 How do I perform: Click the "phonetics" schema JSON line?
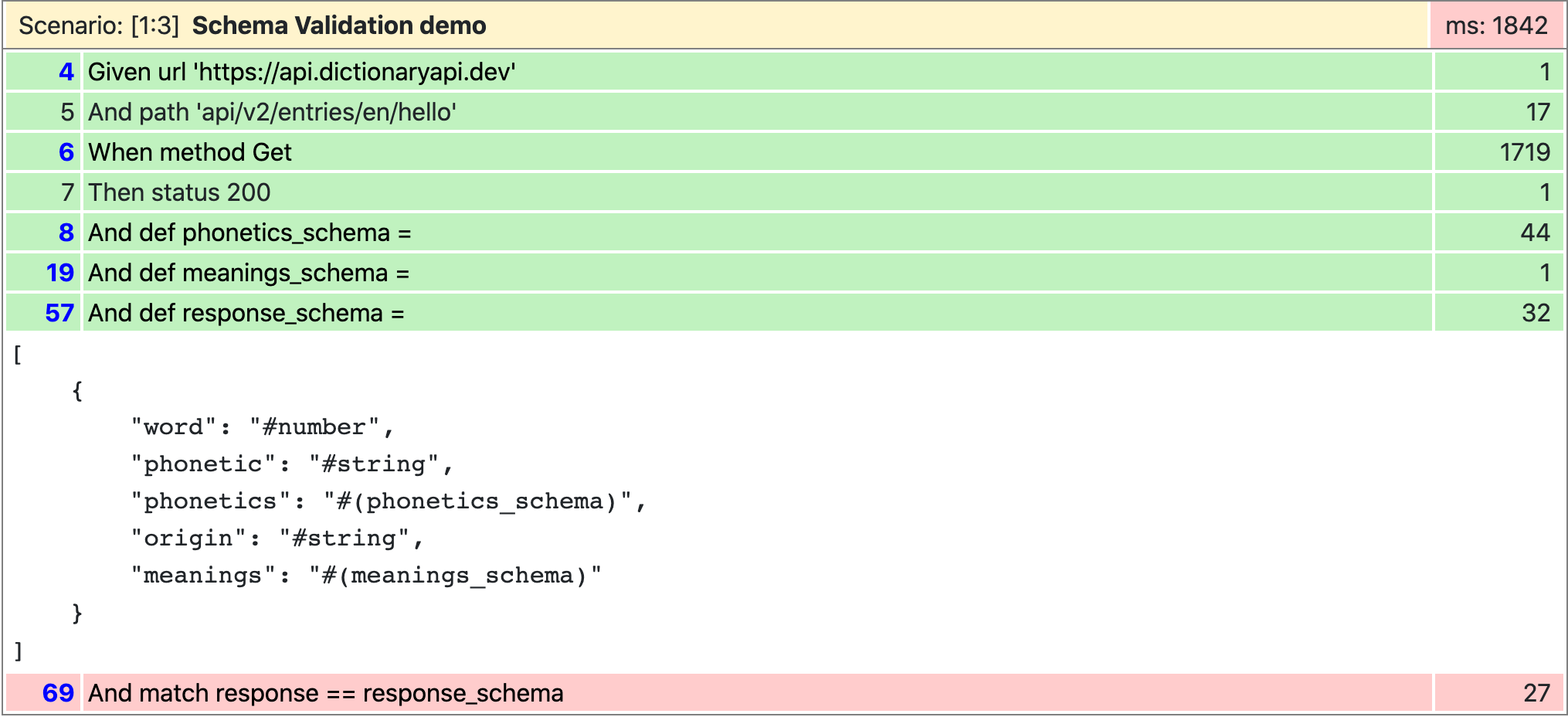pyautogui.click(x=388, y=501)
